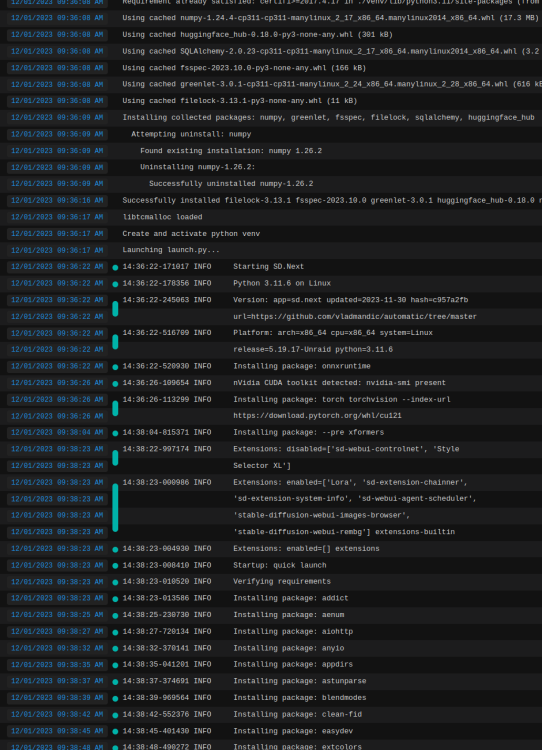This screenshot has width=542, height=750.
Task: Click the 09:38:42 AM timestamp
Action: pyautogui.click(x=57, y=715)
